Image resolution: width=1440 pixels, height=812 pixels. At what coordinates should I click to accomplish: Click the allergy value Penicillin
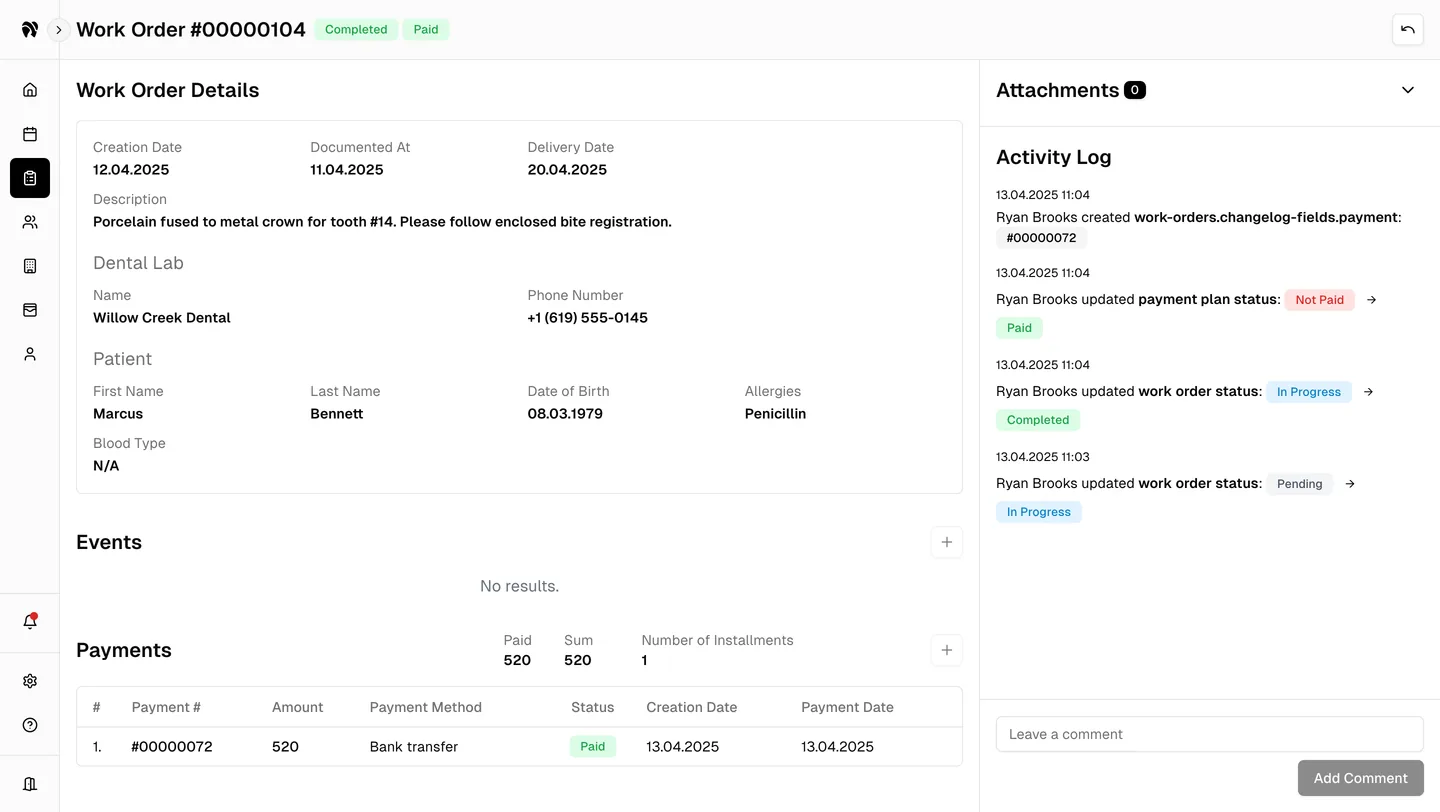pos(775,414)
